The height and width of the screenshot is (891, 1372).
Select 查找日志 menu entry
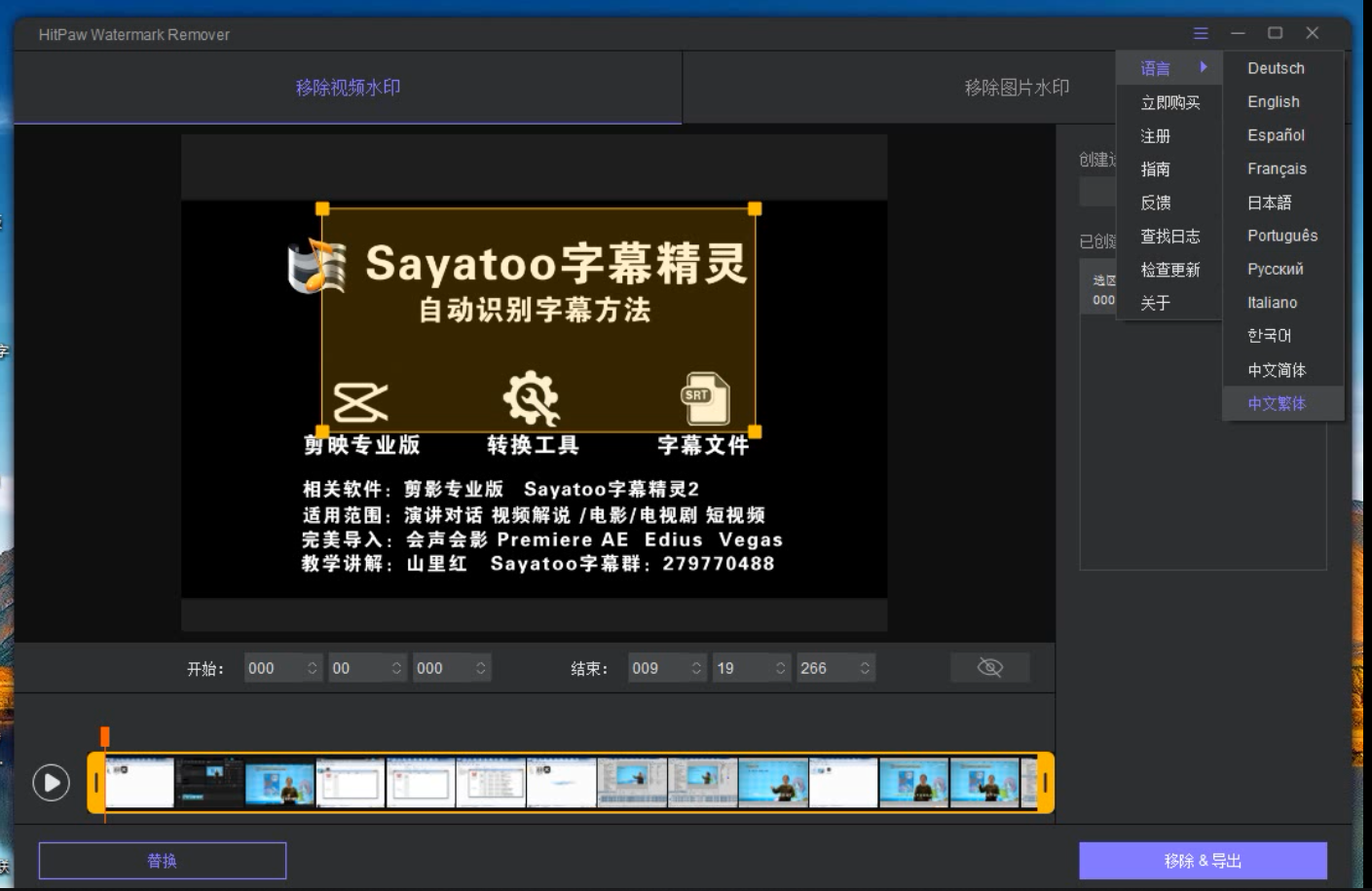coord(1168,236)
